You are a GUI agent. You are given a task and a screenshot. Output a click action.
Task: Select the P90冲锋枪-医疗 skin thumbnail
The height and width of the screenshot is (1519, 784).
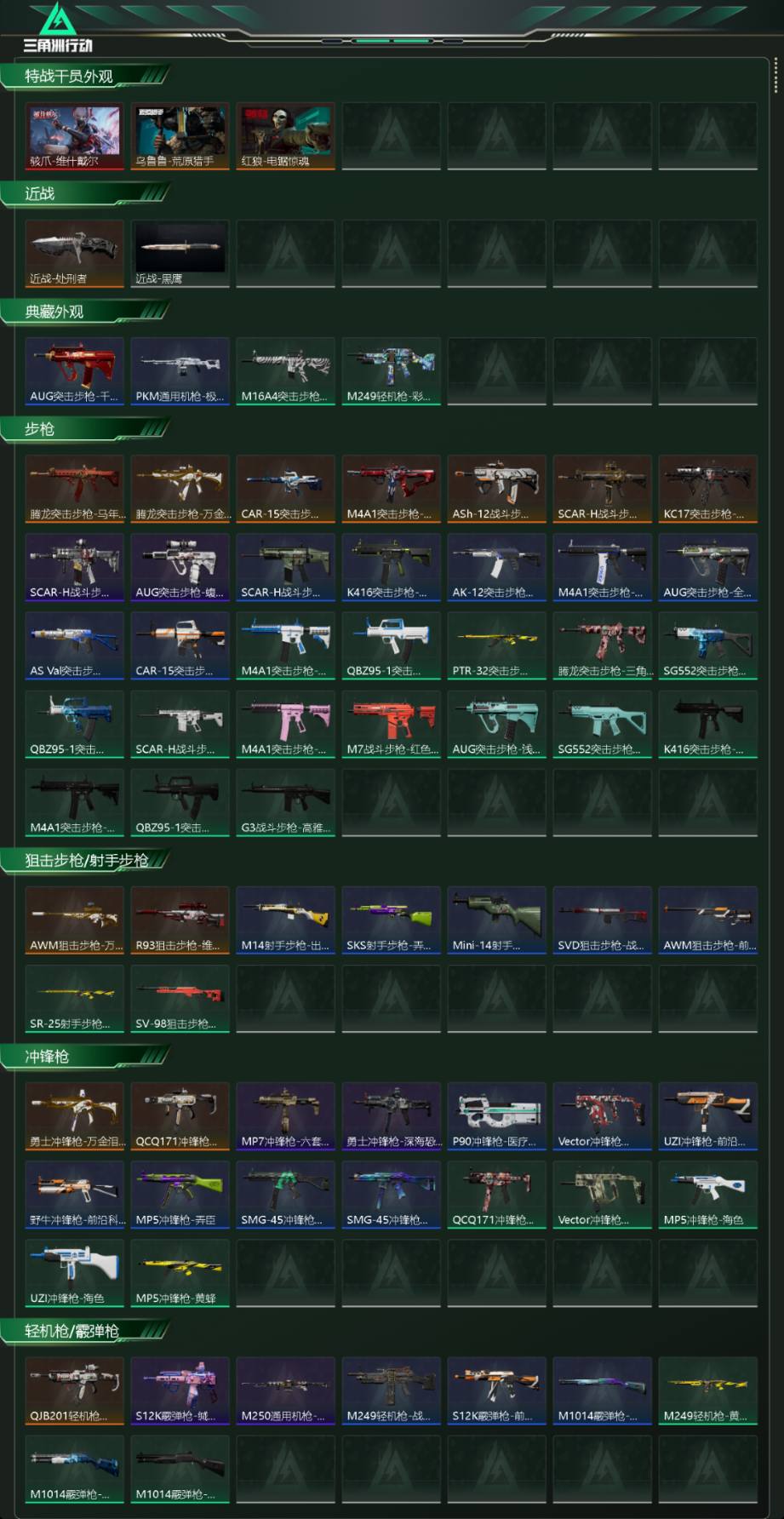click(x=496, y=1116)
